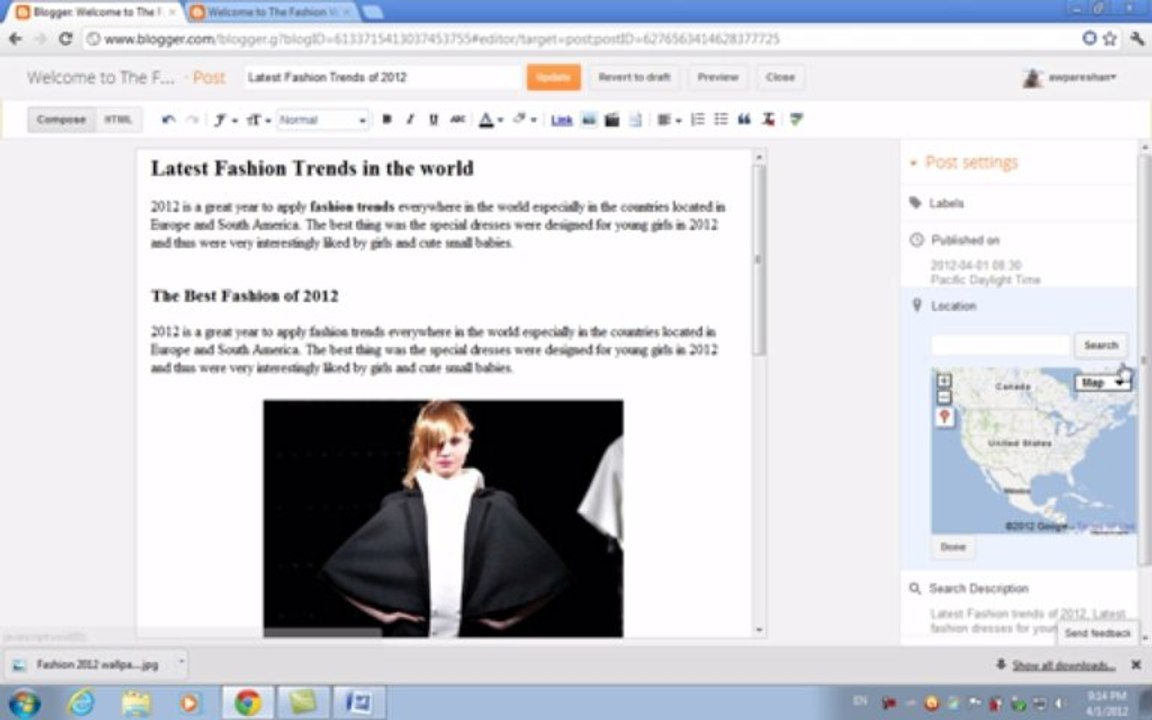Apply a numbered list
The width and height of the screenshot is (1152, 720).
(x=697, y=120)
